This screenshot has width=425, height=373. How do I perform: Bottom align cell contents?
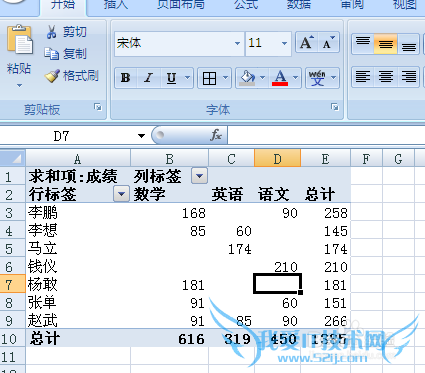click(x=408, y=44)
